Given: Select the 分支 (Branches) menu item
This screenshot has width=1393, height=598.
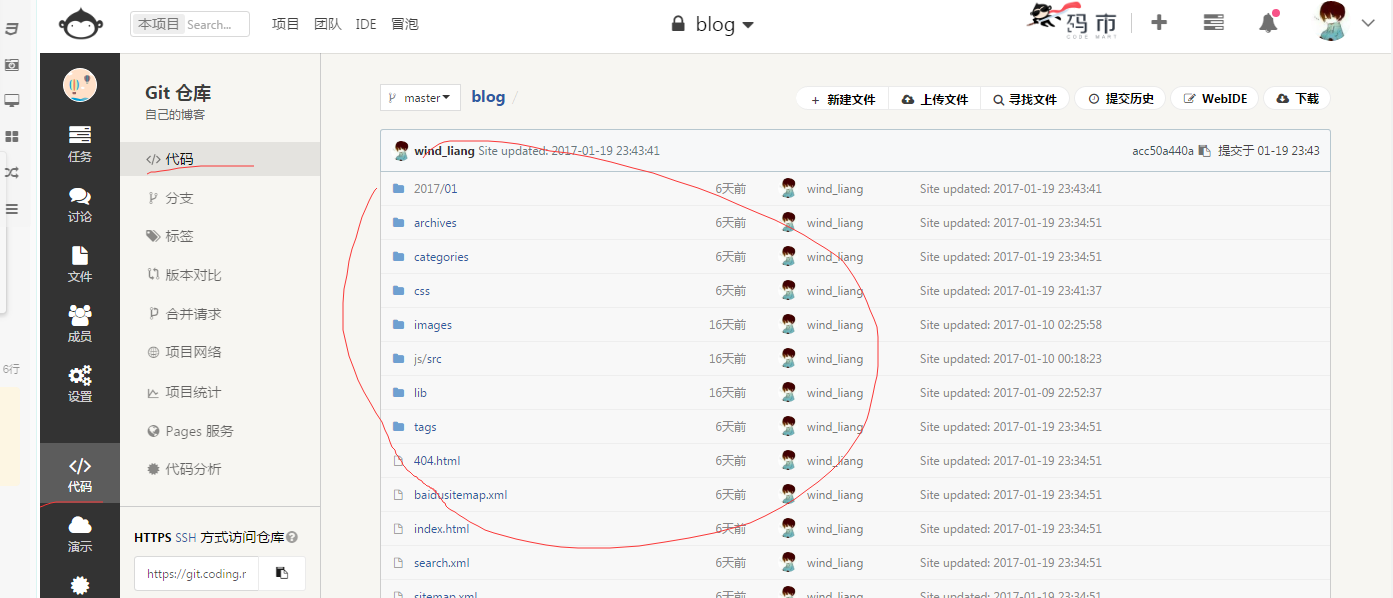Looking at the screenshot, I should [x=179, y=198].
